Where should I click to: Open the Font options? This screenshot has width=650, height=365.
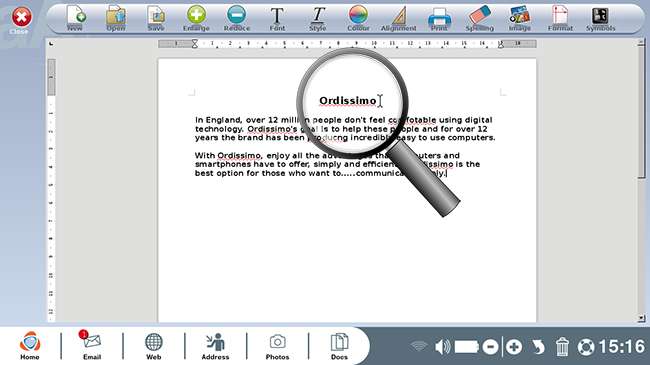click(277, 19)
